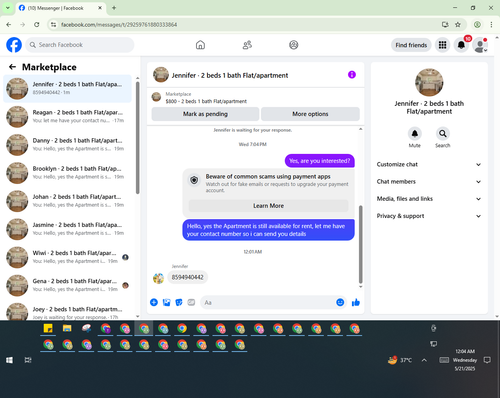Click Learn More about payment scams
This screenshot has width=500, height=398.
coord(269,206)
